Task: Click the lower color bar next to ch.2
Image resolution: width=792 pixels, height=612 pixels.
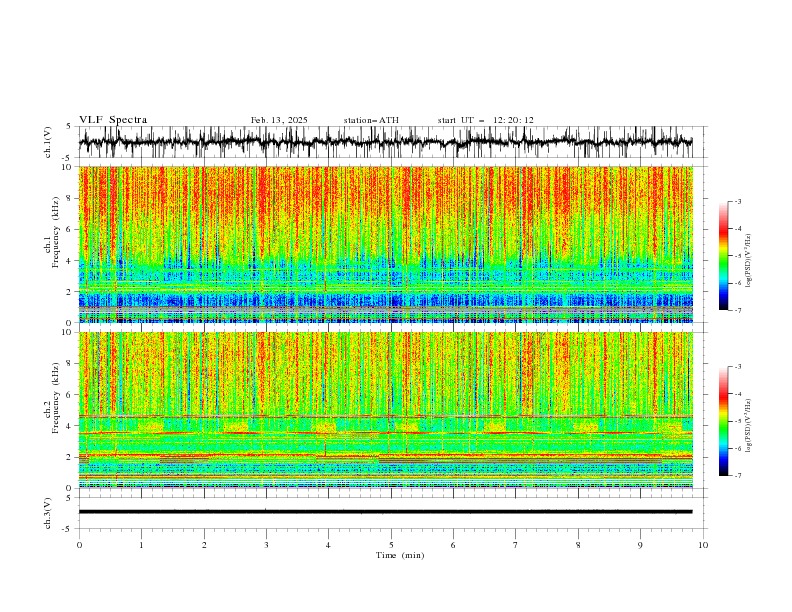Action: pos(723,421)
